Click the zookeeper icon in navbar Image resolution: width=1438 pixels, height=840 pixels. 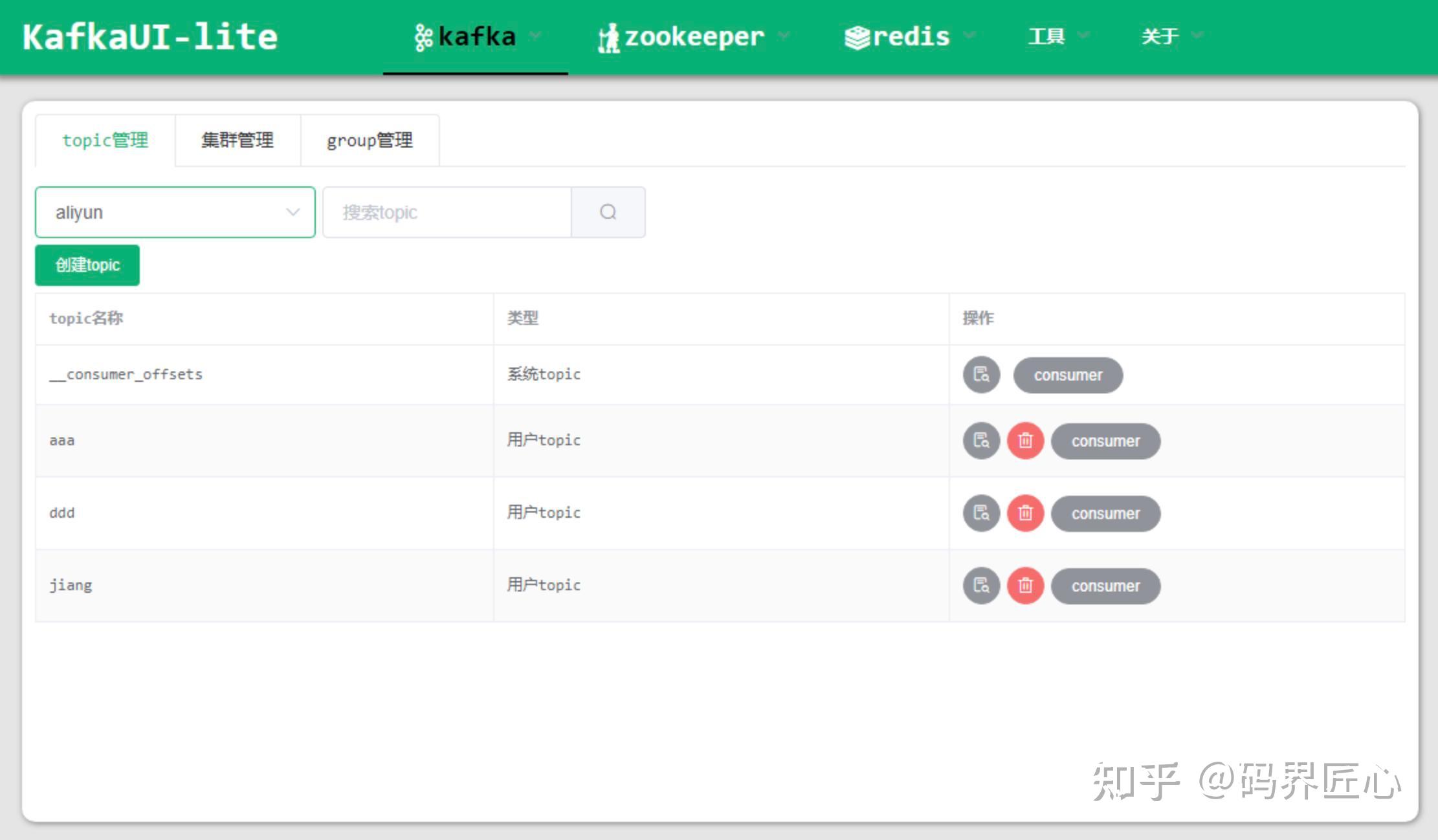pos(609,36)
